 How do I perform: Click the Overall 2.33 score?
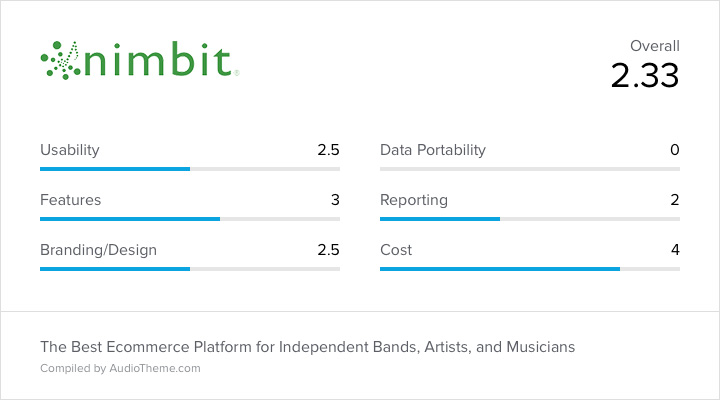pos(645,75)
